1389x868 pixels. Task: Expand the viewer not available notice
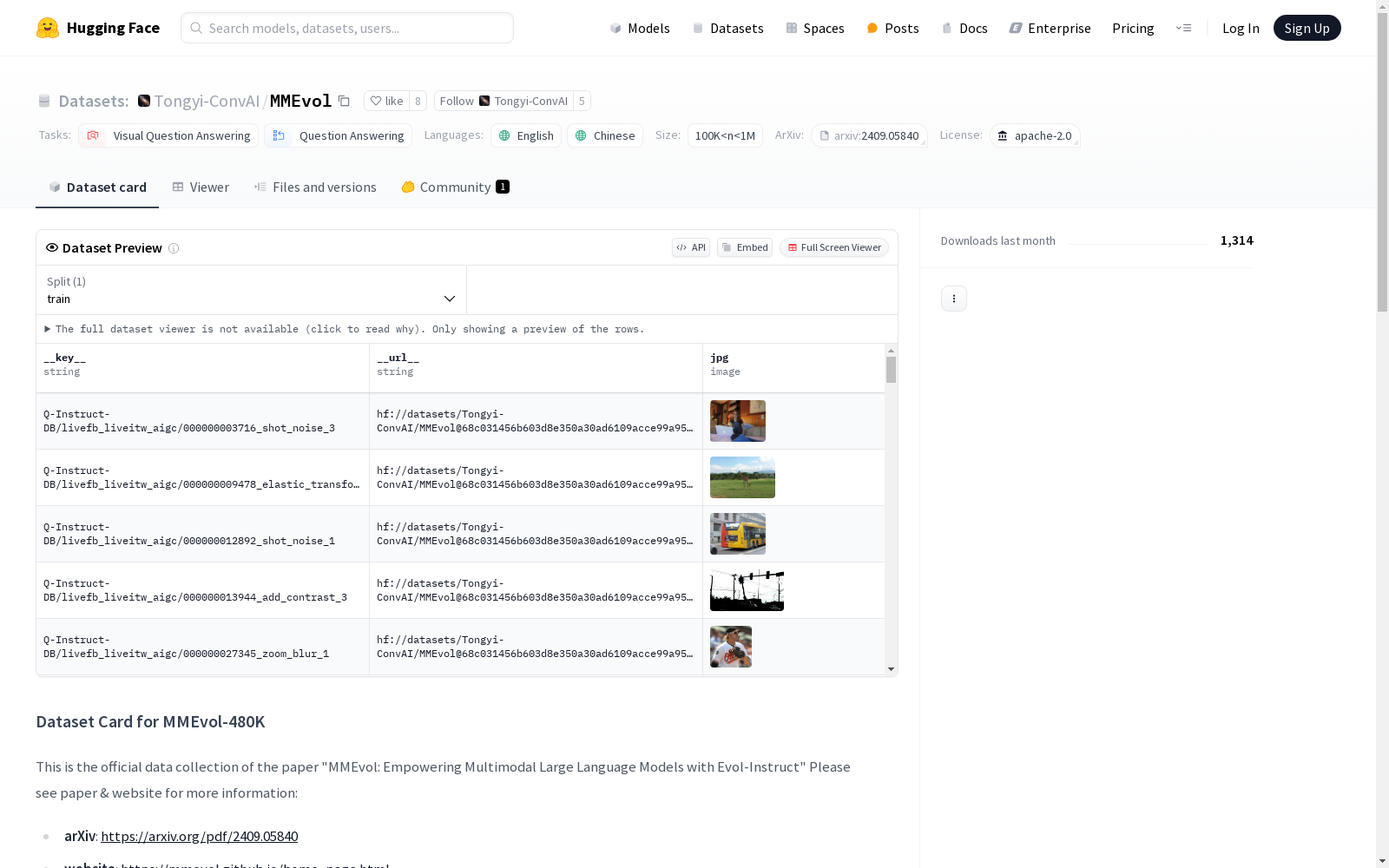tap(345, 329)
